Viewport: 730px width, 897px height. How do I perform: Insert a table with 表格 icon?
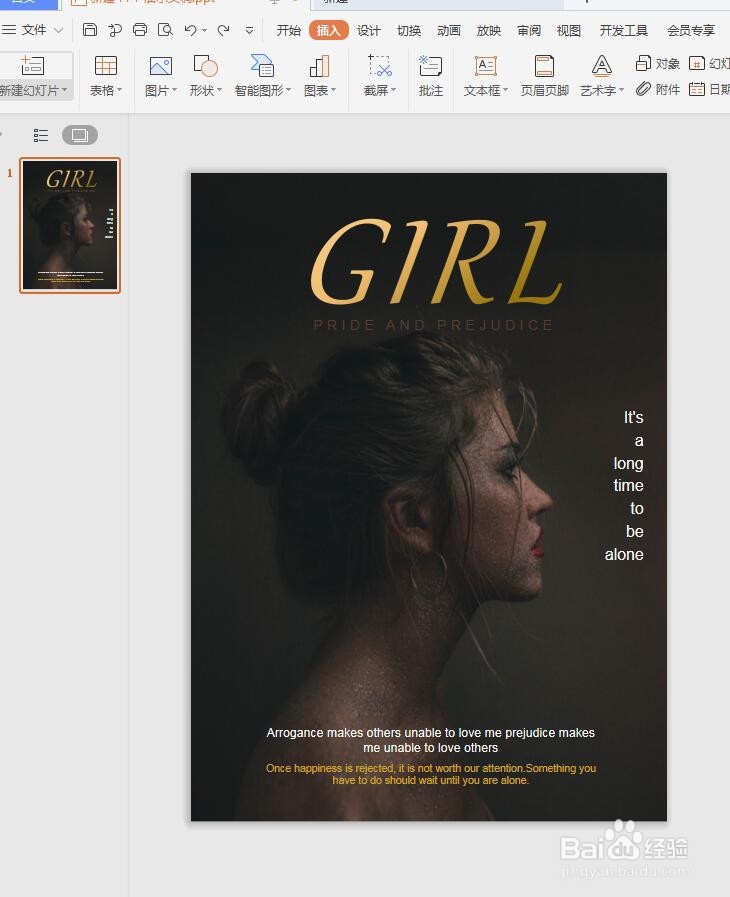[x=106, y=66]
